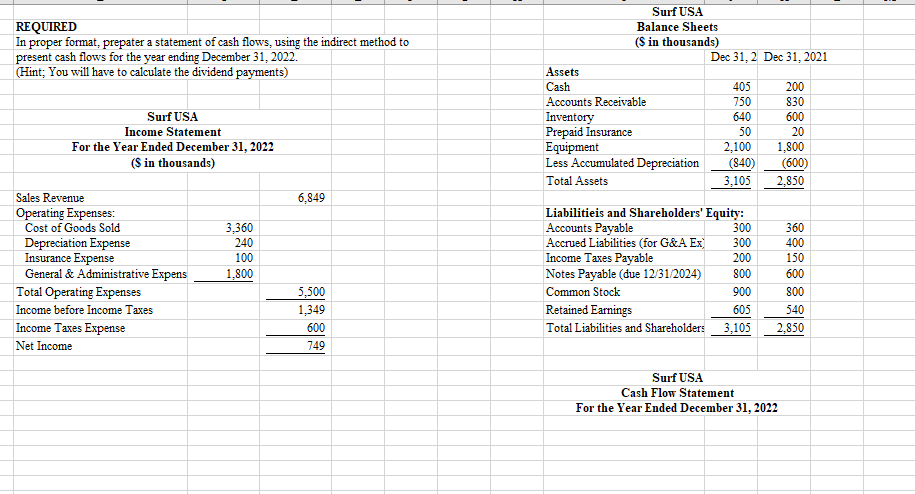Click the Accounts Receivable label
This screenshot has height=494, width=915.
point(596,103)
